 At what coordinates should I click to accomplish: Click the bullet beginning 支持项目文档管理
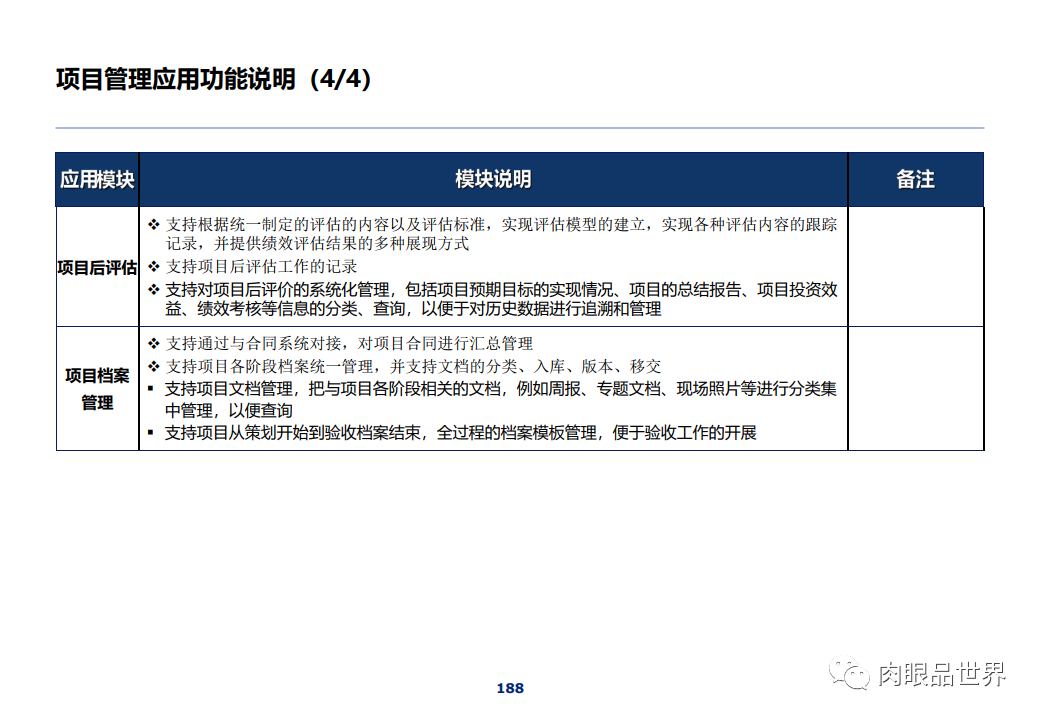tap(492, 399)
